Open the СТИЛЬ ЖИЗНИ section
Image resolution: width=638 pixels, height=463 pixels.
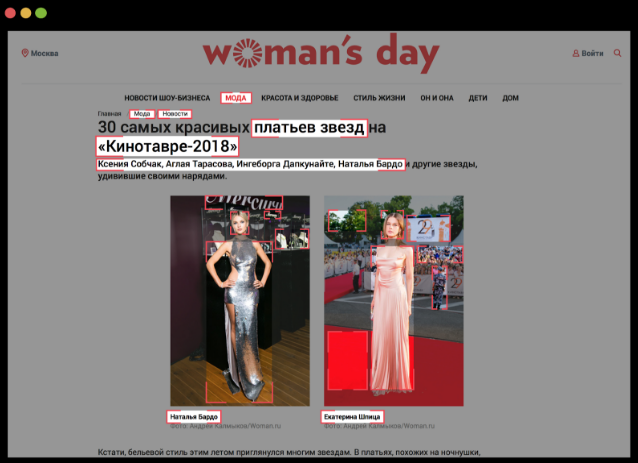click(x=379, y=98)
